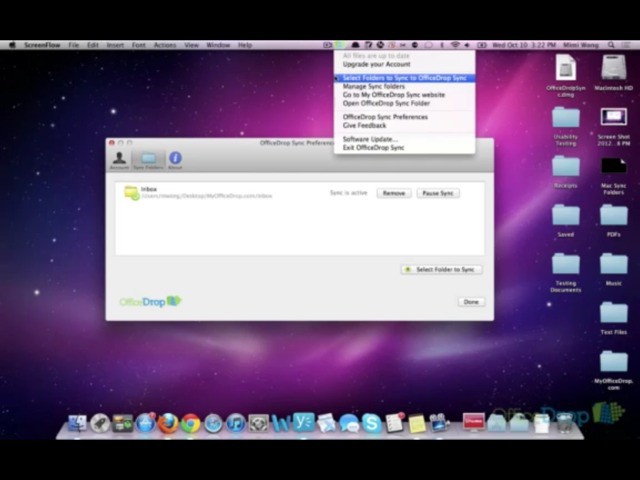The image size is (640, 480).
Task: Open the About tab icon
Action: pyautogui.click(x=175, y=160)
